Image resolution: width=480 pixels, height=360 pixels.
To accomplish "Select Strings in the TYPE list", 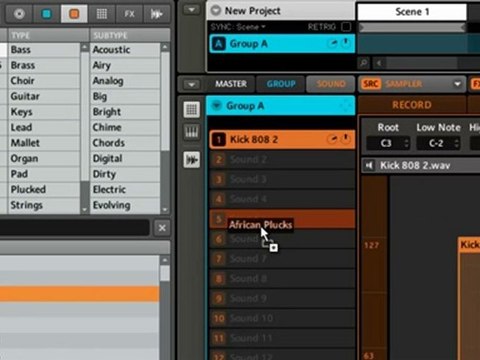I will coord(44,205).
